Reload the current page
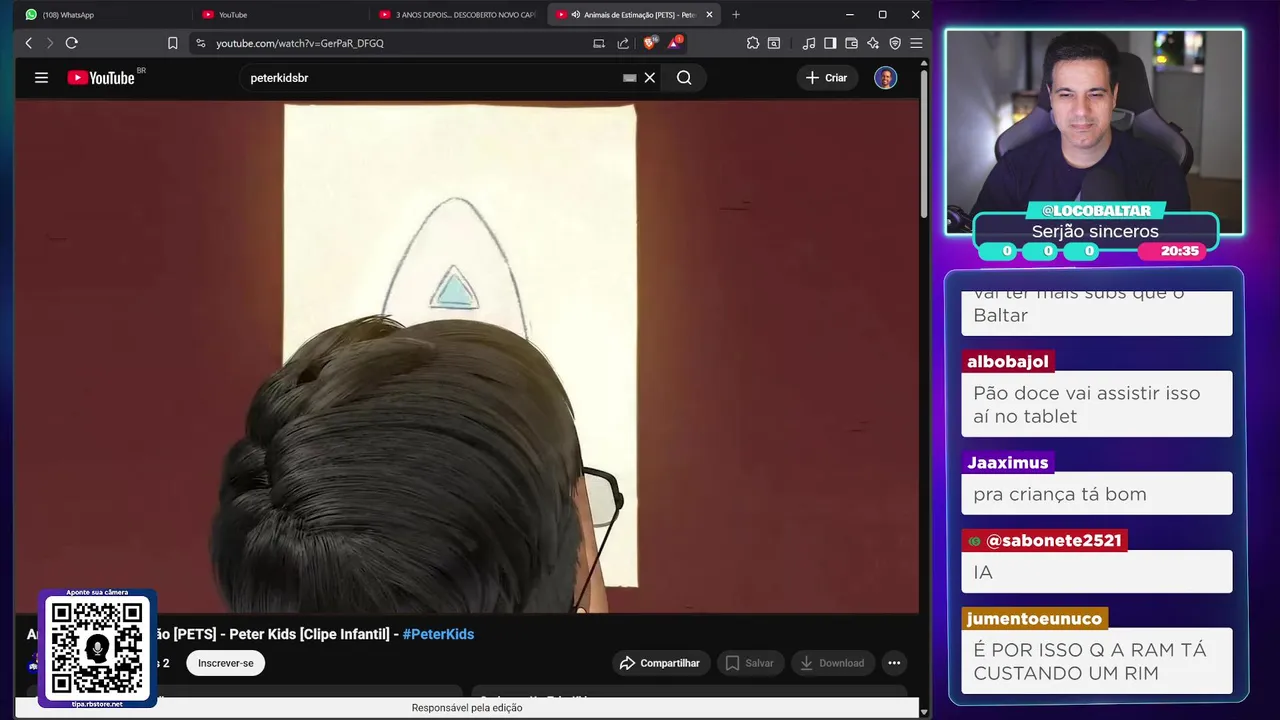The image size is (1280, 720). point(71,43)
